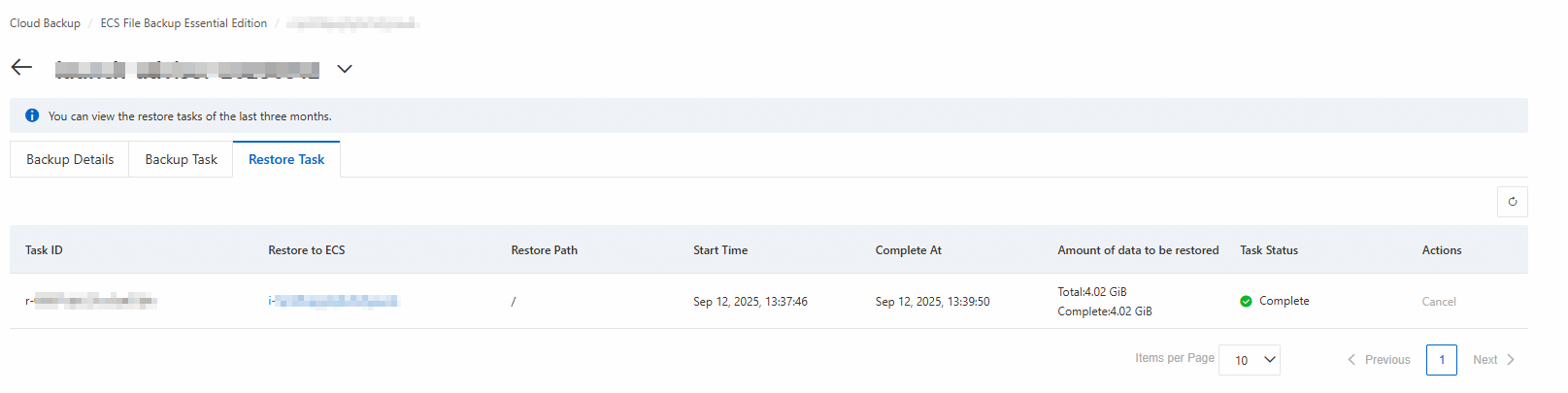Screen dimensions: 1568x393
Task: Expand the instance name chevron dropdown
Action: 344,69
